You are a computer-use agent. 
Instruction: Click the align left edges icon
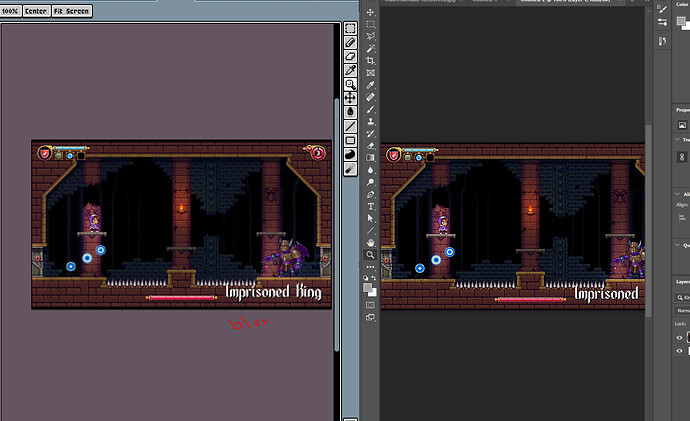682,217
